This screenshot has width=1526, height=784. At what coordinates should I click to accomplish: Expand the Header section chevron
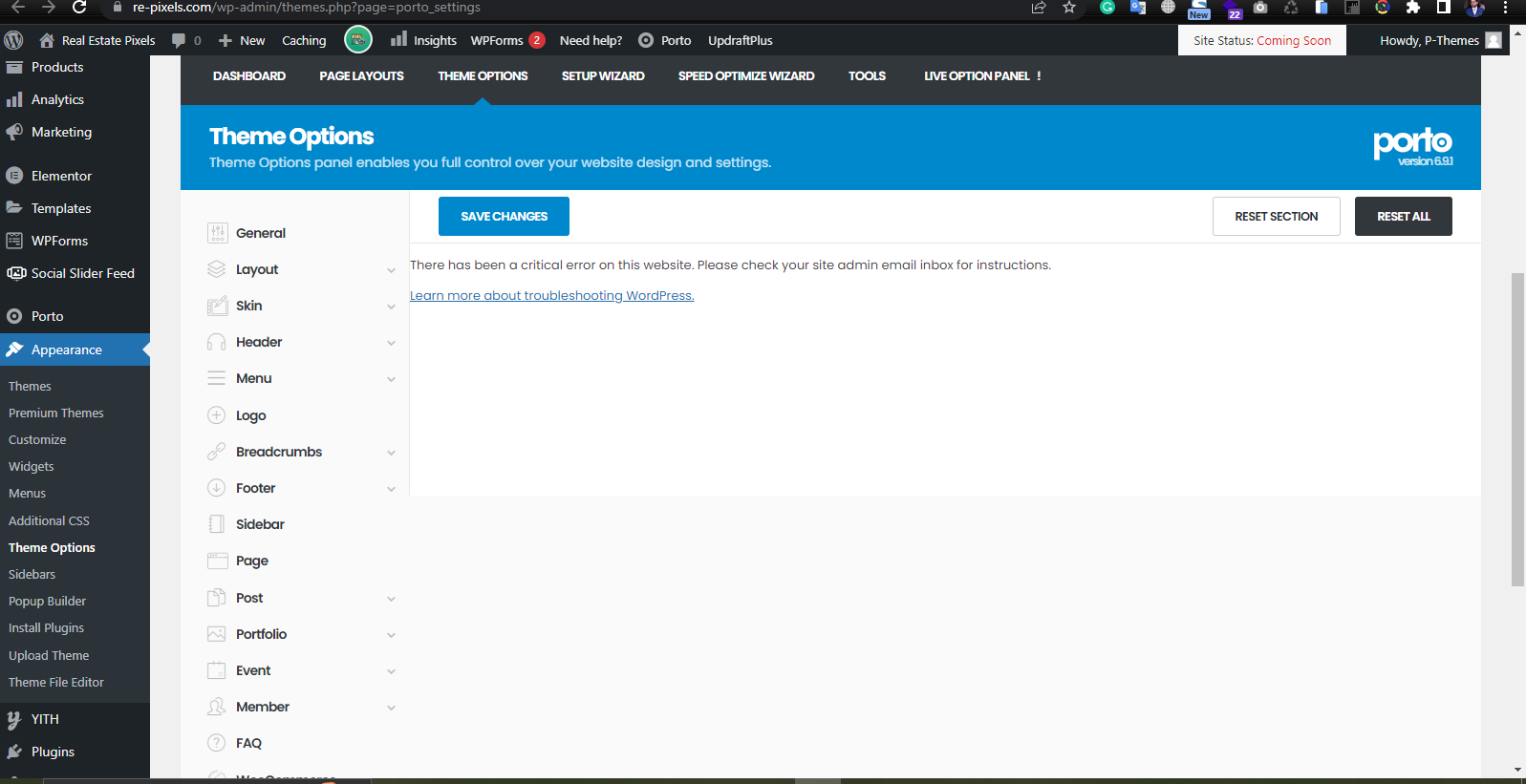coord(391,343)
